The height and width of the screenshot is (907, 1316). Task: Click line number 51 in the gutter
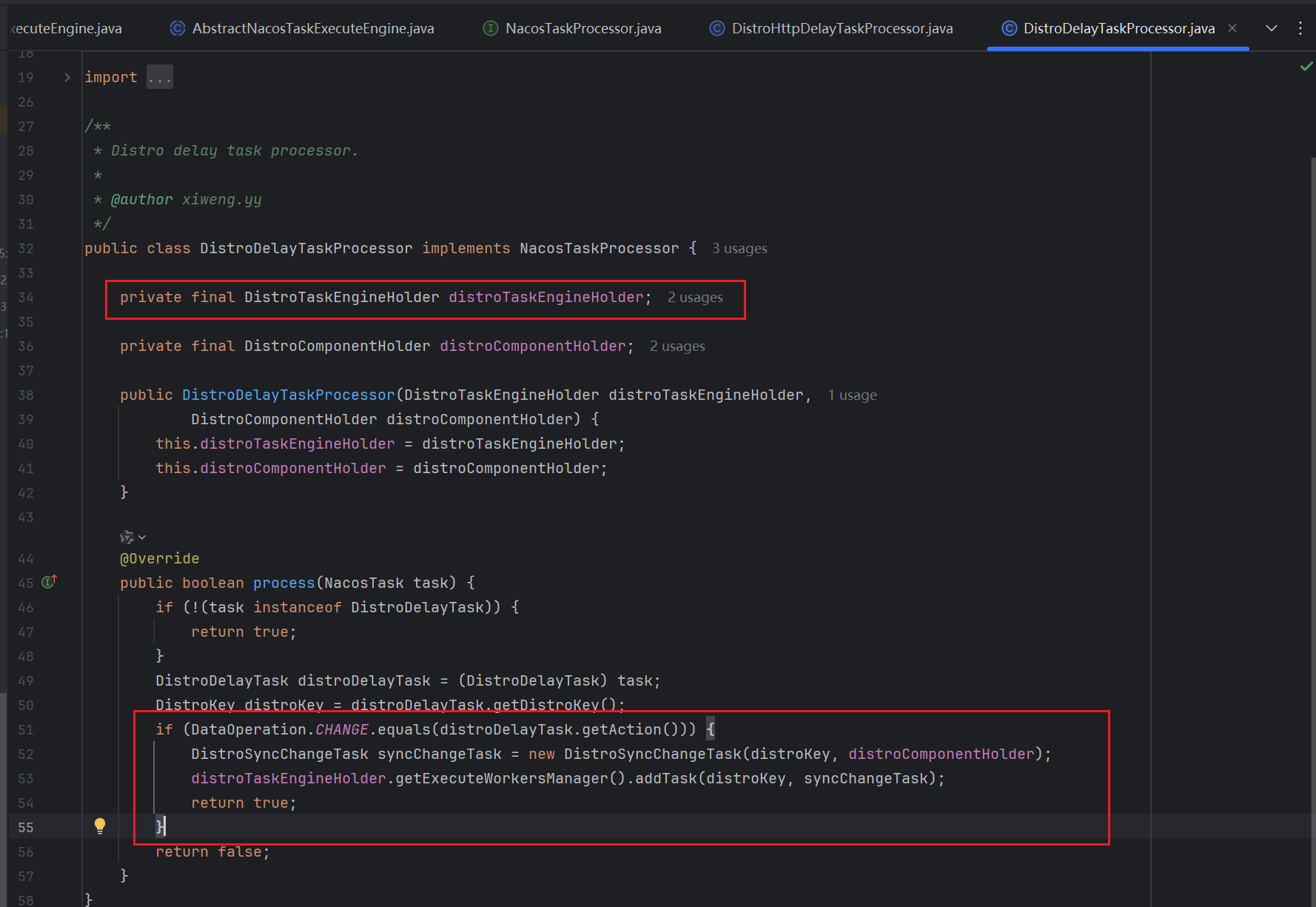pos(26,730)
